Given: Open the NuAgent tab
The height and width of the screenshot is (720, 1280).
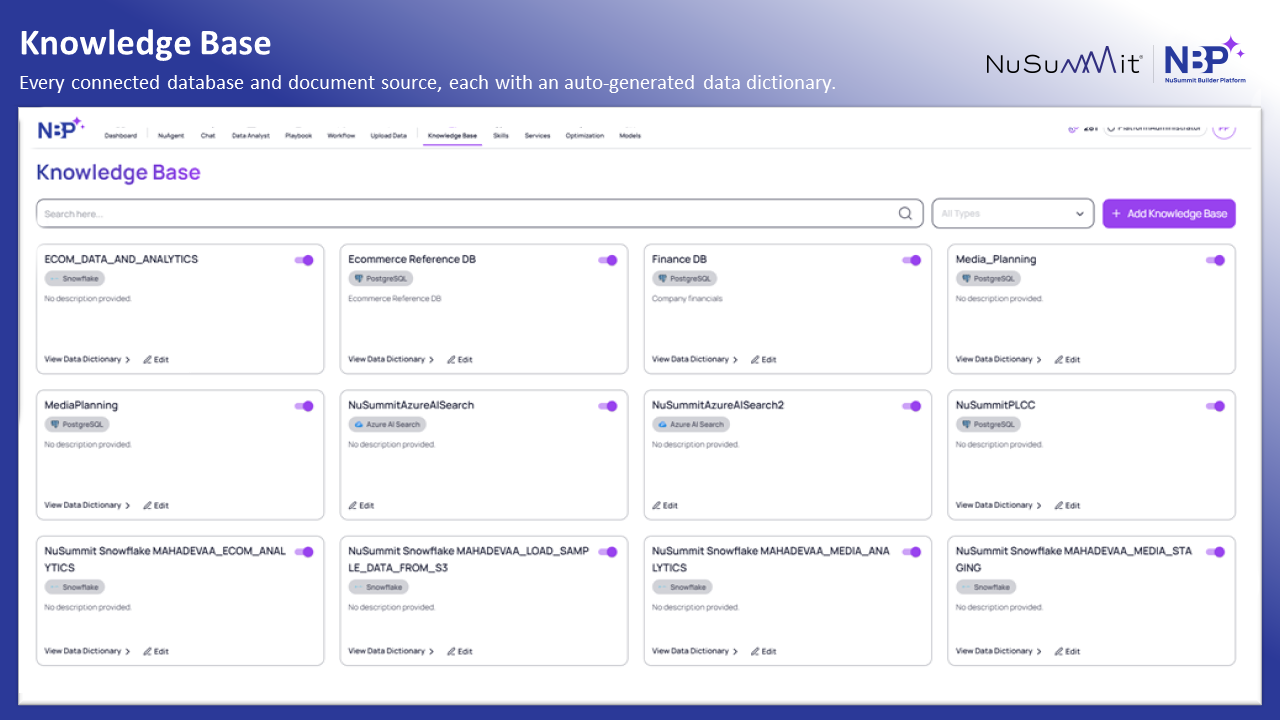Looking at the screenshot, I should (171, 135).
